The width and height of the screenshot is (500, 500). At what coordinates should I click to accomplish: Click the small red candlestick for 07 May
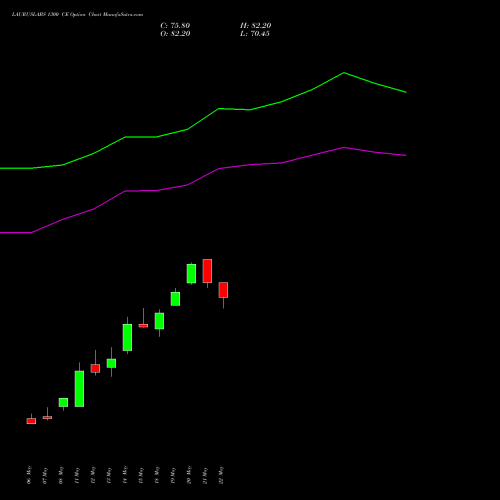47,417
